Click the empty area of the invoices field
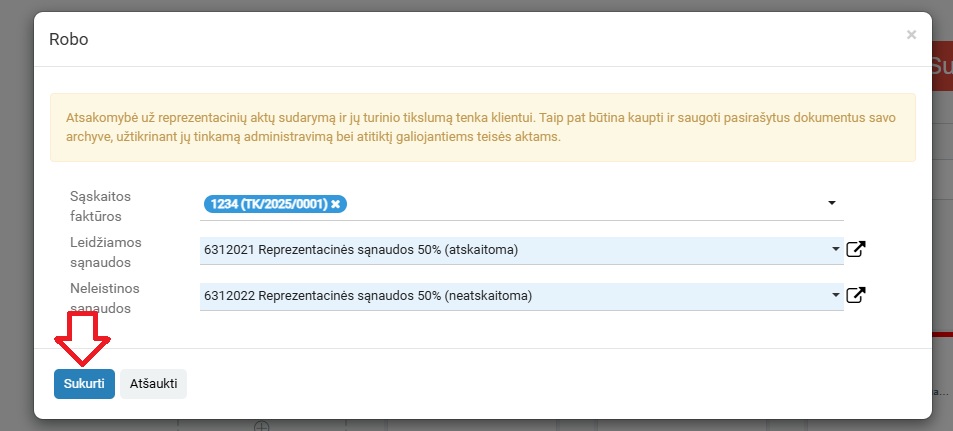Screen dimensions: 953x431 click(583, 204)
